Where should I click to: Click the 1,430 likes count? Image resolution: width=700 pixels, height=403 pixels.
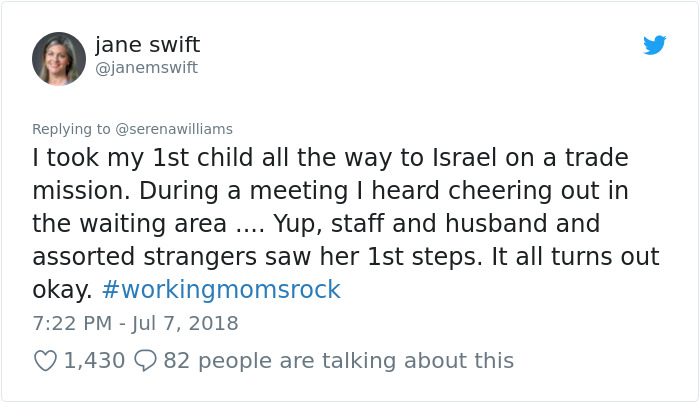(x=94, y=360)
